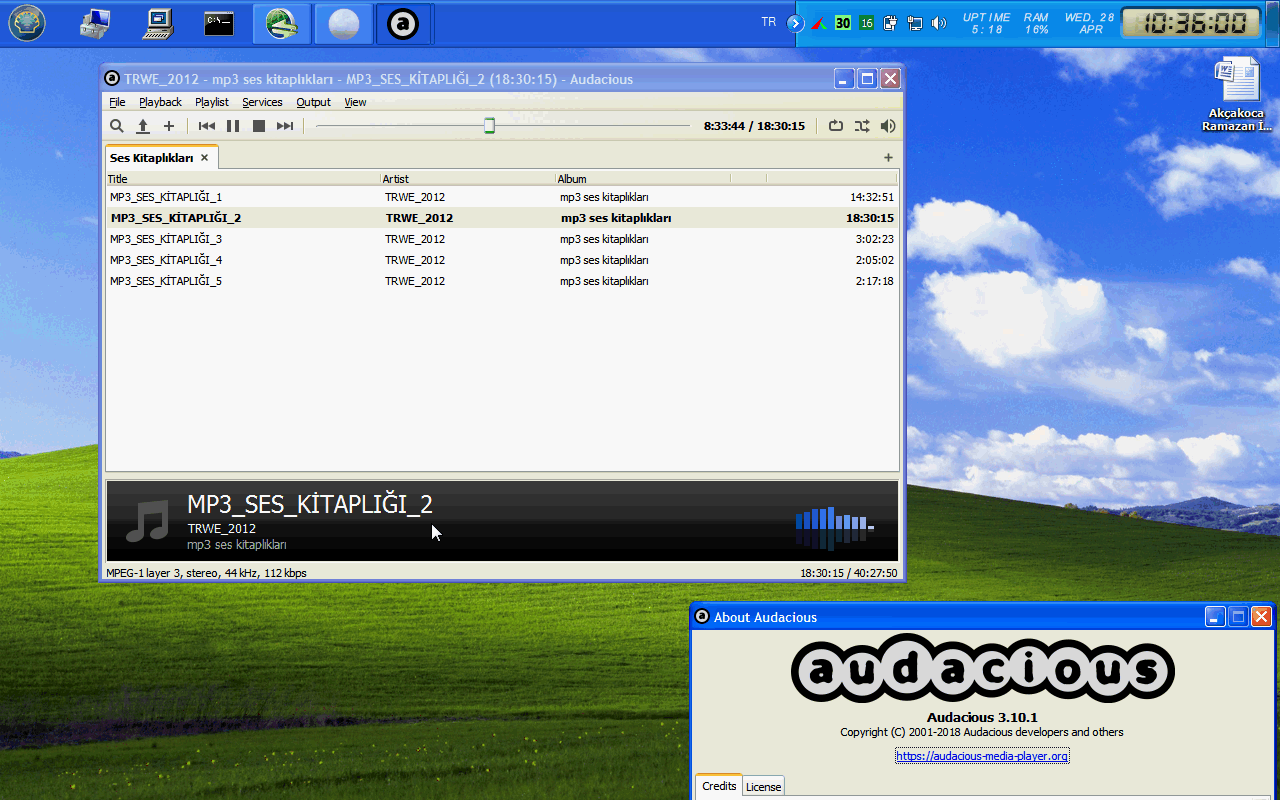Click the MPEG-1 layer 3 codec status text

(207, 573)
